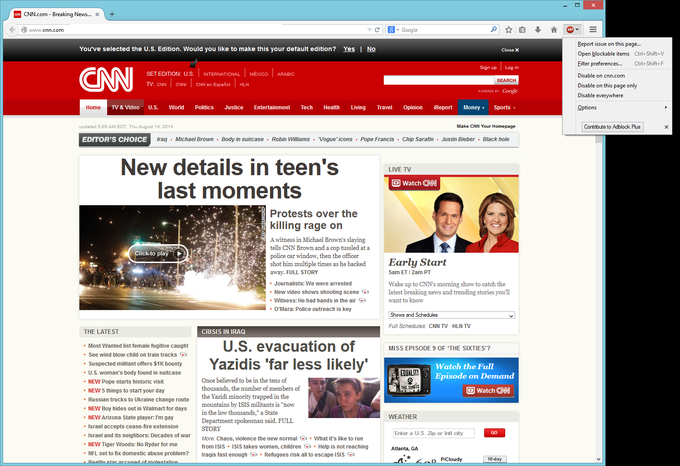Image resolution: width=680 pixels, height=466 pixels.
Task: Open headline New details in teen's last moments
Action: (x=229, y=179)
